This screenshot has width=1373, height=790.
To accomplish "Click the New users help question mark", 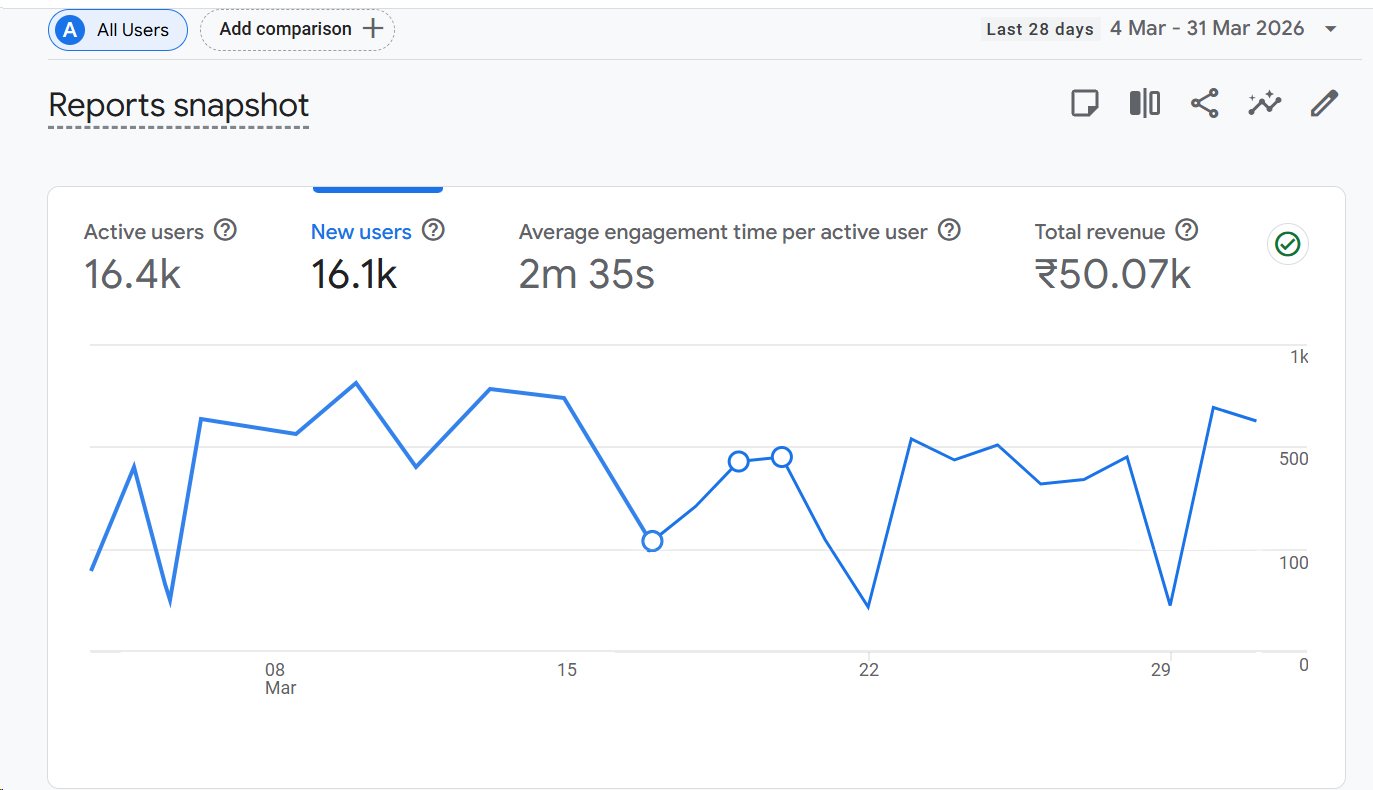I will pyautogui.click(x=433, y=230).
